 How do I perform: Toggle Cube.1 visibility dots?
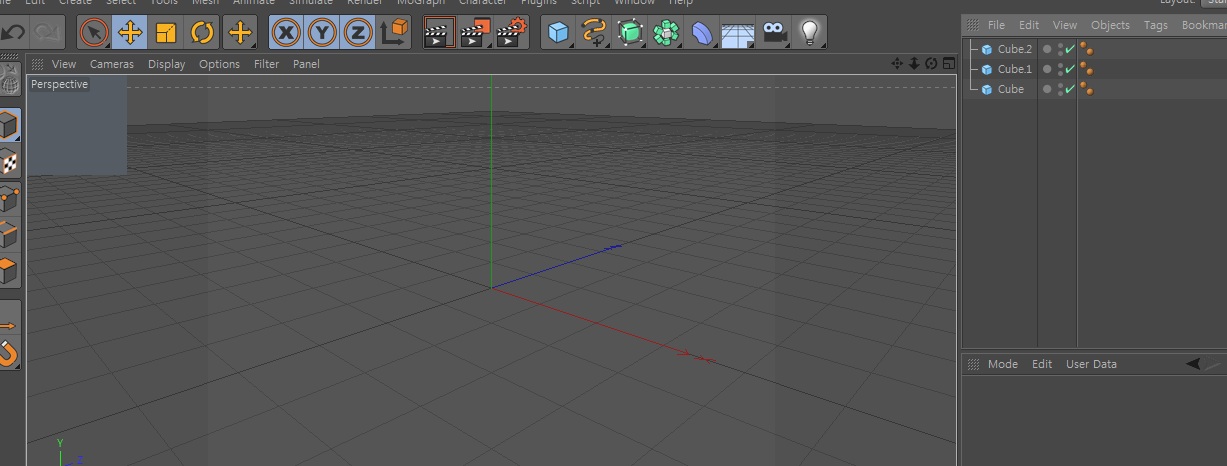click(1060, 69)
